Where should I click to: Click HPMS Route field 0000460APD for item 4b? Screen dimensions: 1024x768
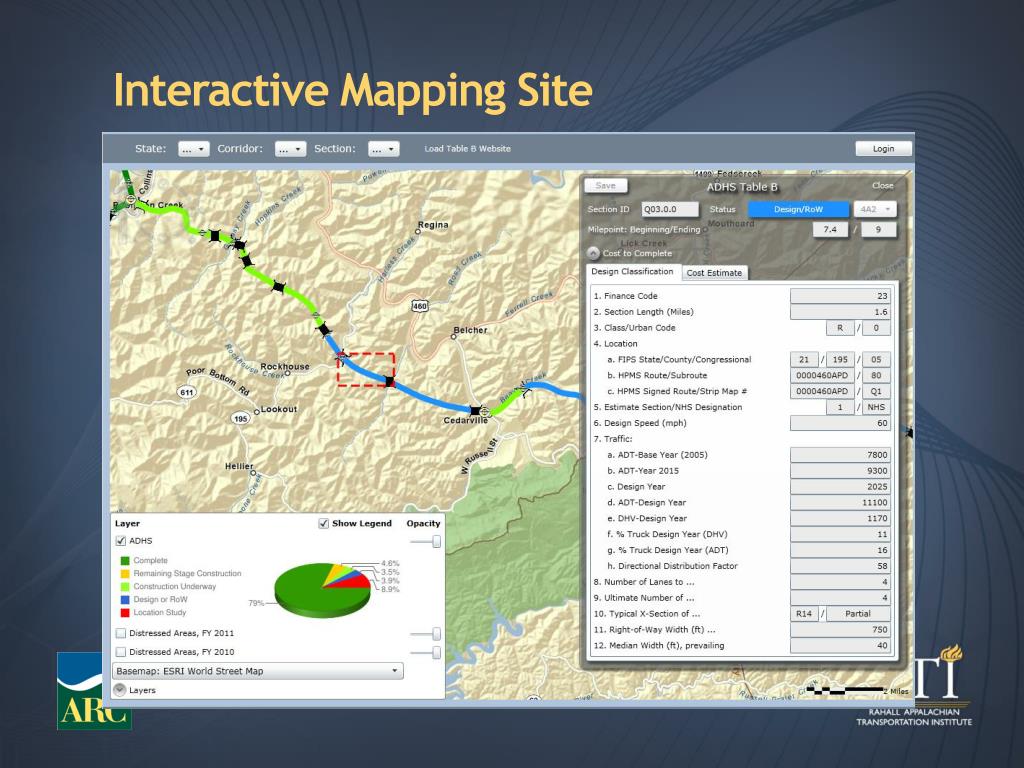(x=822, y=376)
